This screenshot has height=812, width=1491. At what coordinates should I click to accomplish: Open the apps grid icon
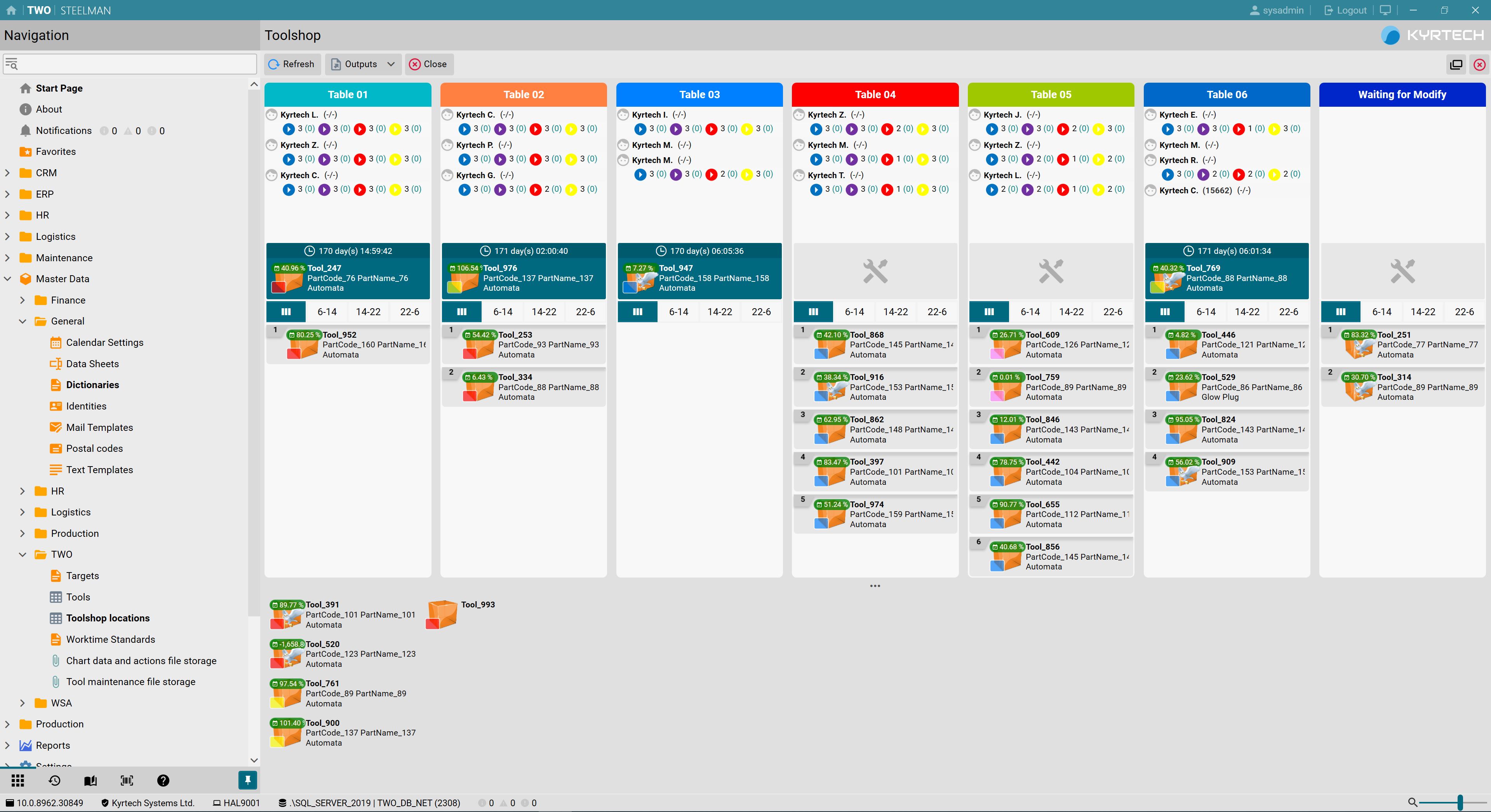click(x=18, y=781)
